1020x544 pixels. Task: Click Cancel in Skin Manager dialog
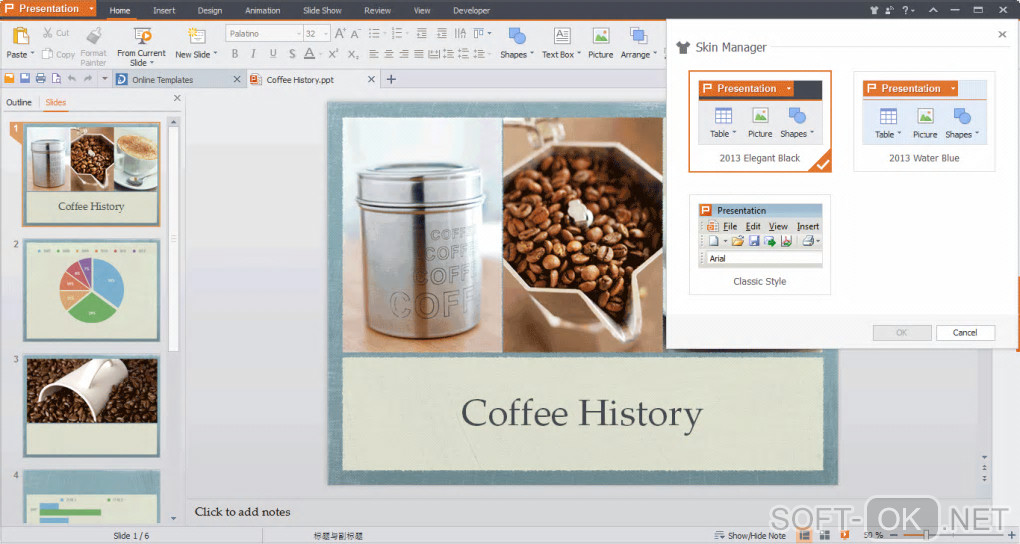pos(964,332)
